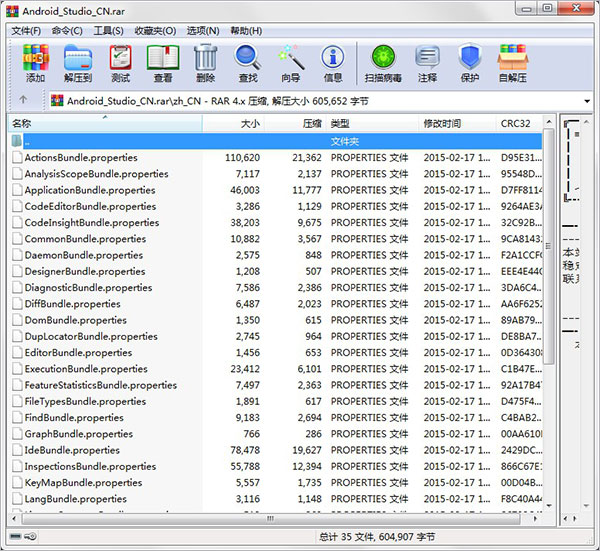Click archive icon in address bar
This screenshot has width=600, height=551.
pyautogui.click(x=57, y=100)
